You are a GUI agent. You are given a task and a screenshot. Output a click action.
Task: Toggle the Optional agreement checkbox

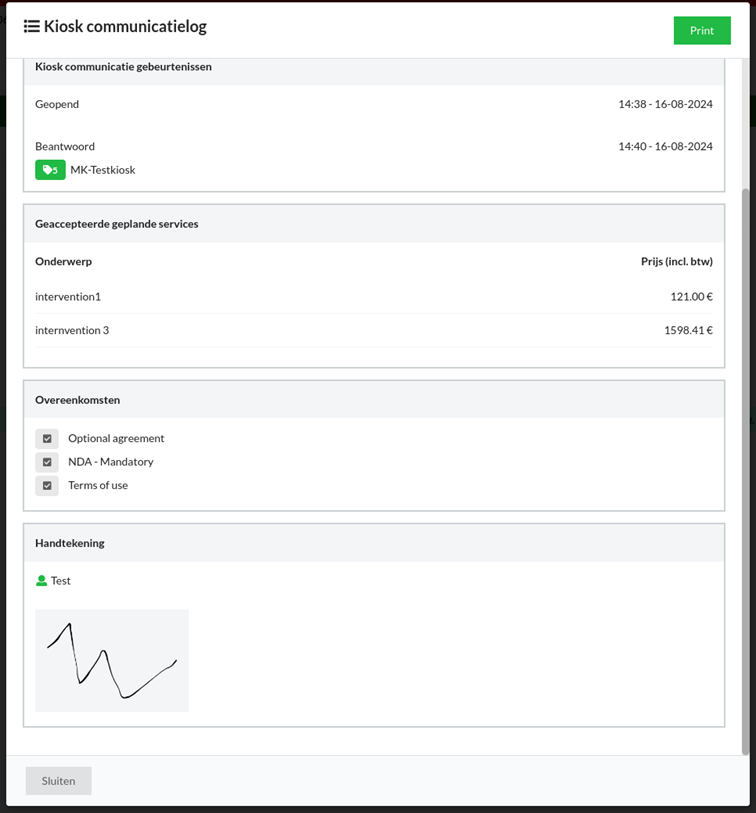tap(47, 439)
